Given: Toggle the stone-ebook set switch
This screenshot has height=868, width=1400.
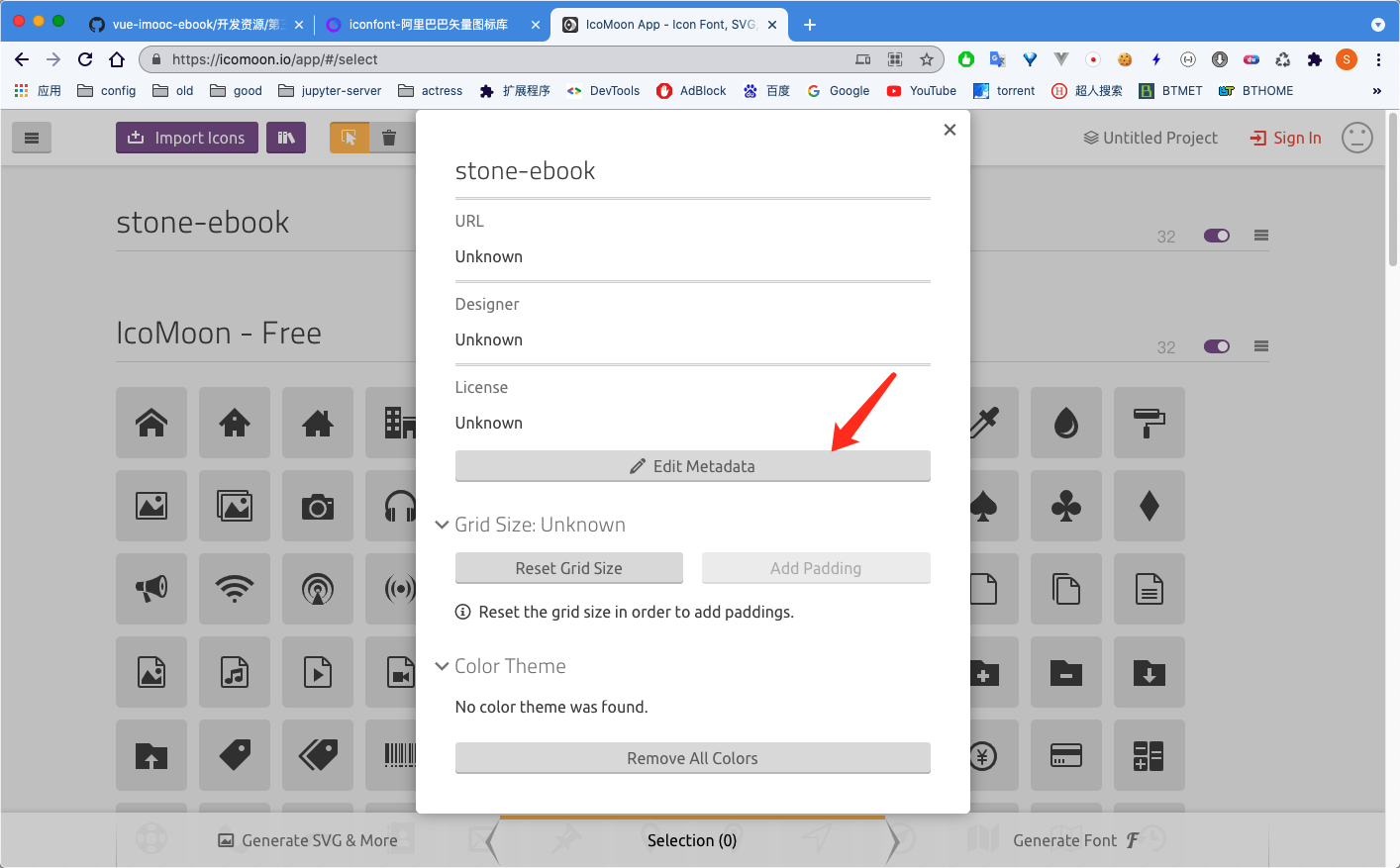Looking at the screenshot, I should click(x=1217, y=236).
